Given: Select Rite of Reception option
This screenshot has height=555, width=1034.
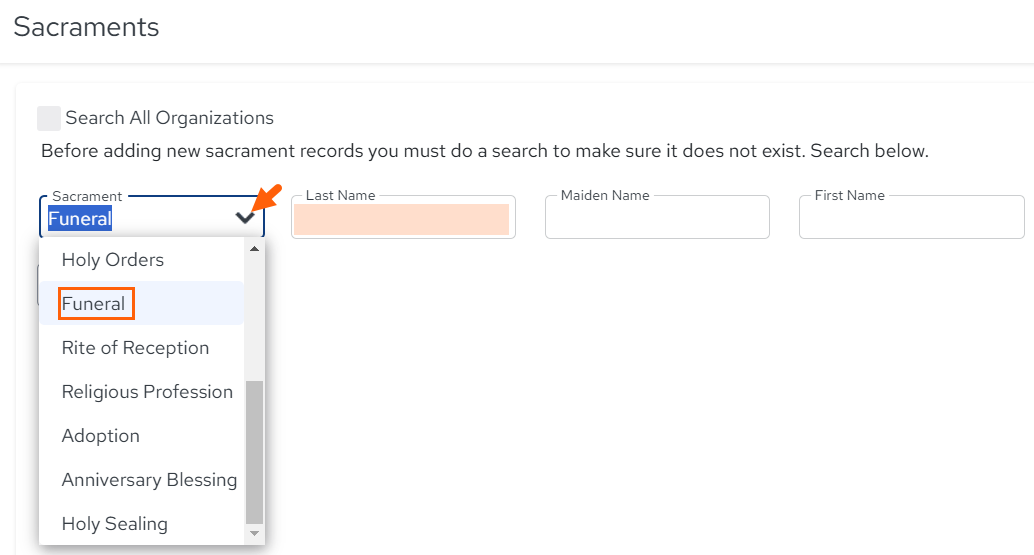Looking at the screenshot, I should point(142,347).
